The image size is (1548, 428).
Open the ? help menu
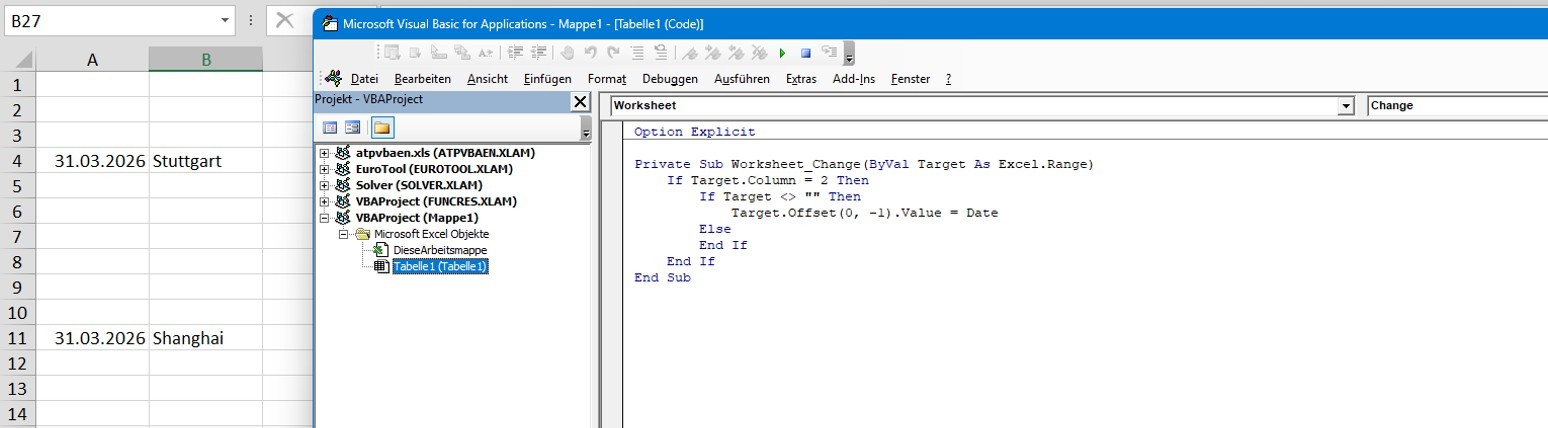tap(948, 79)
